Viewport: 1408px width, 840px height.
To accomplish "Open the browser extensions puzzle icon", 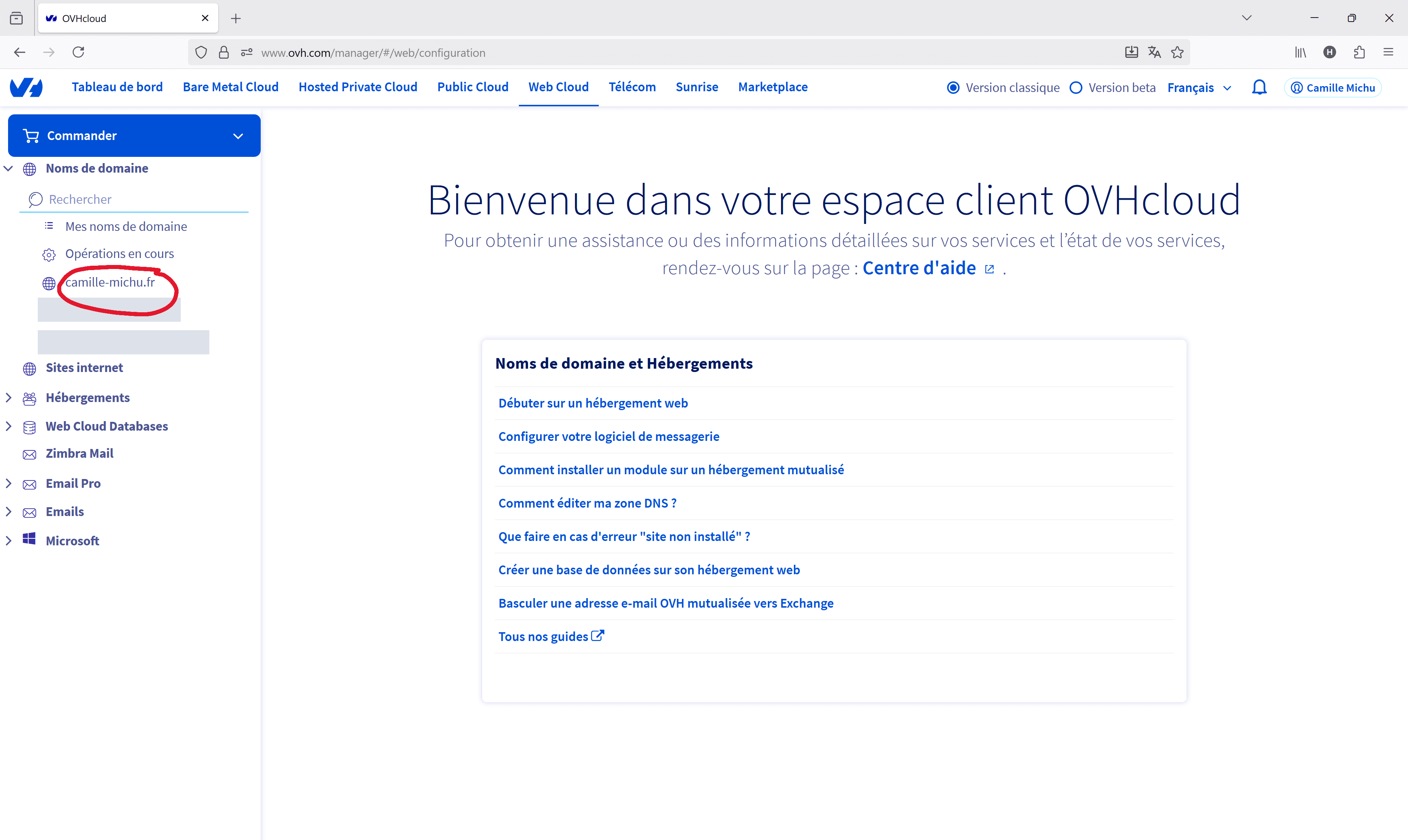I will pos(1359,53).
